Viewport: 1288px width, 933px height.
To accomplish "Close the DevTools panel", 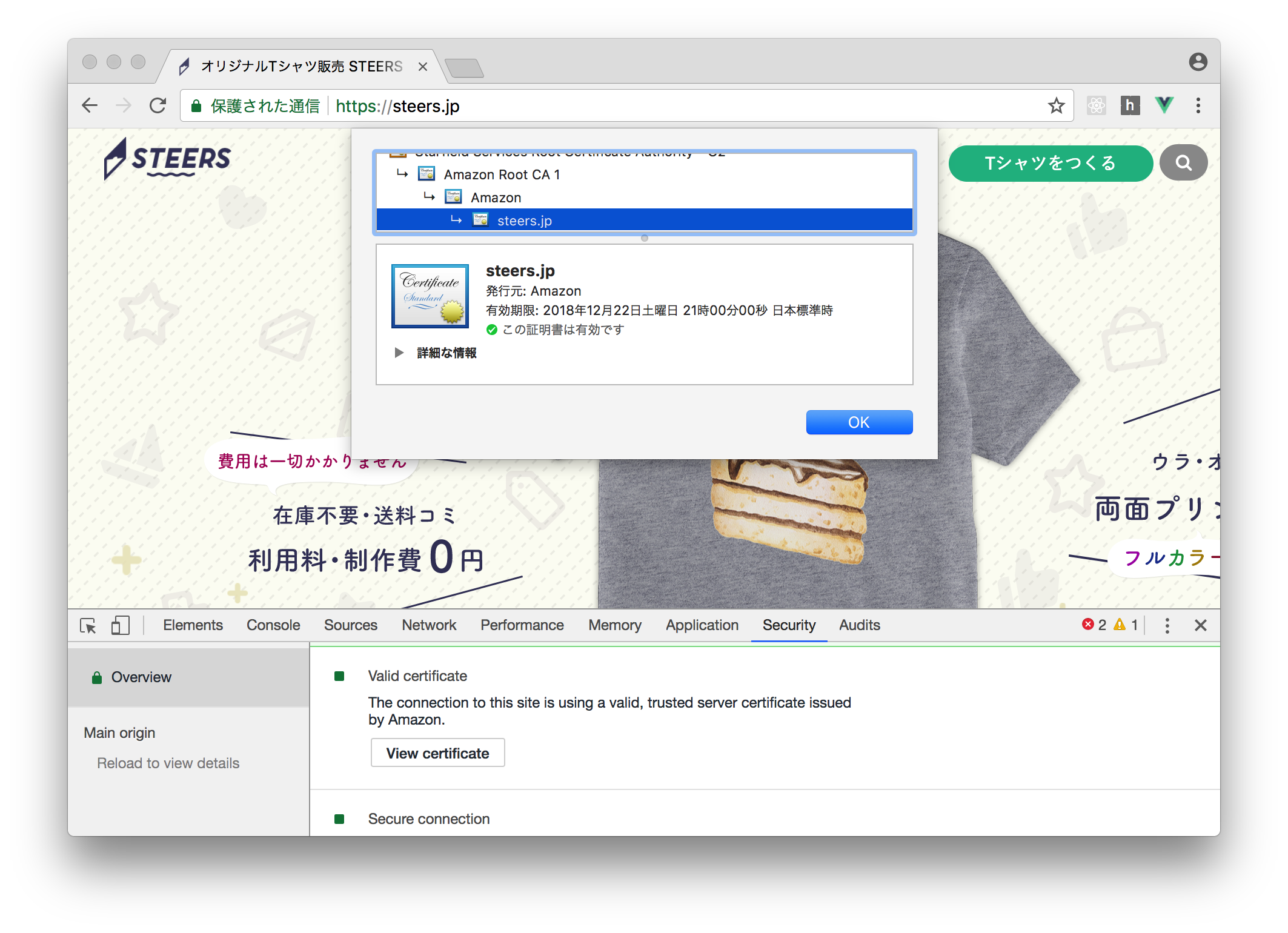I will (x=1200, y=625).
